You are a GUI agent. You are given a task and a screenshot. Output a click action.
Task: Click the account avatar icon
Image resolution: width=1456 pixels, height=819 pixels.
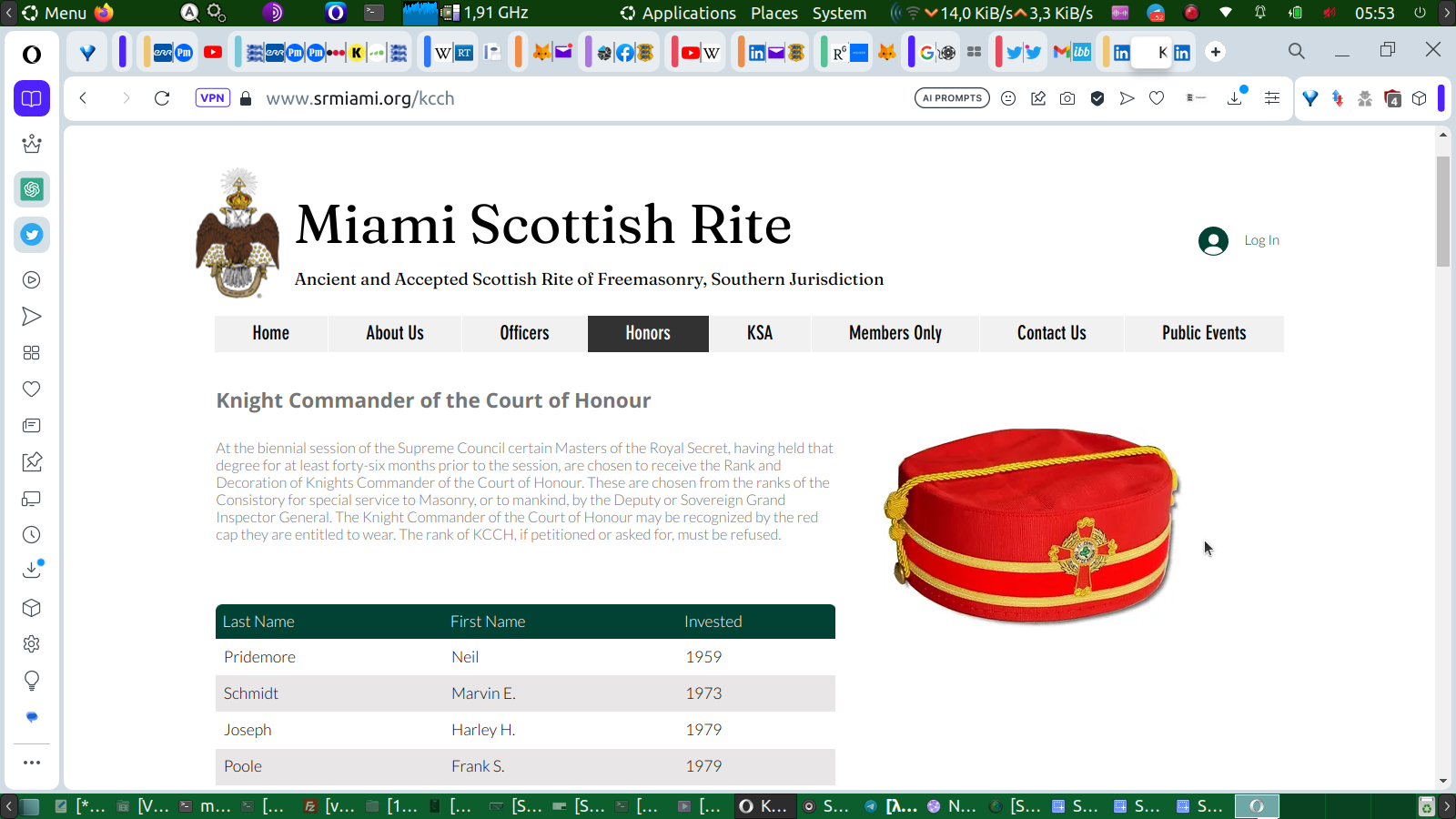(x=1213, y=240)
